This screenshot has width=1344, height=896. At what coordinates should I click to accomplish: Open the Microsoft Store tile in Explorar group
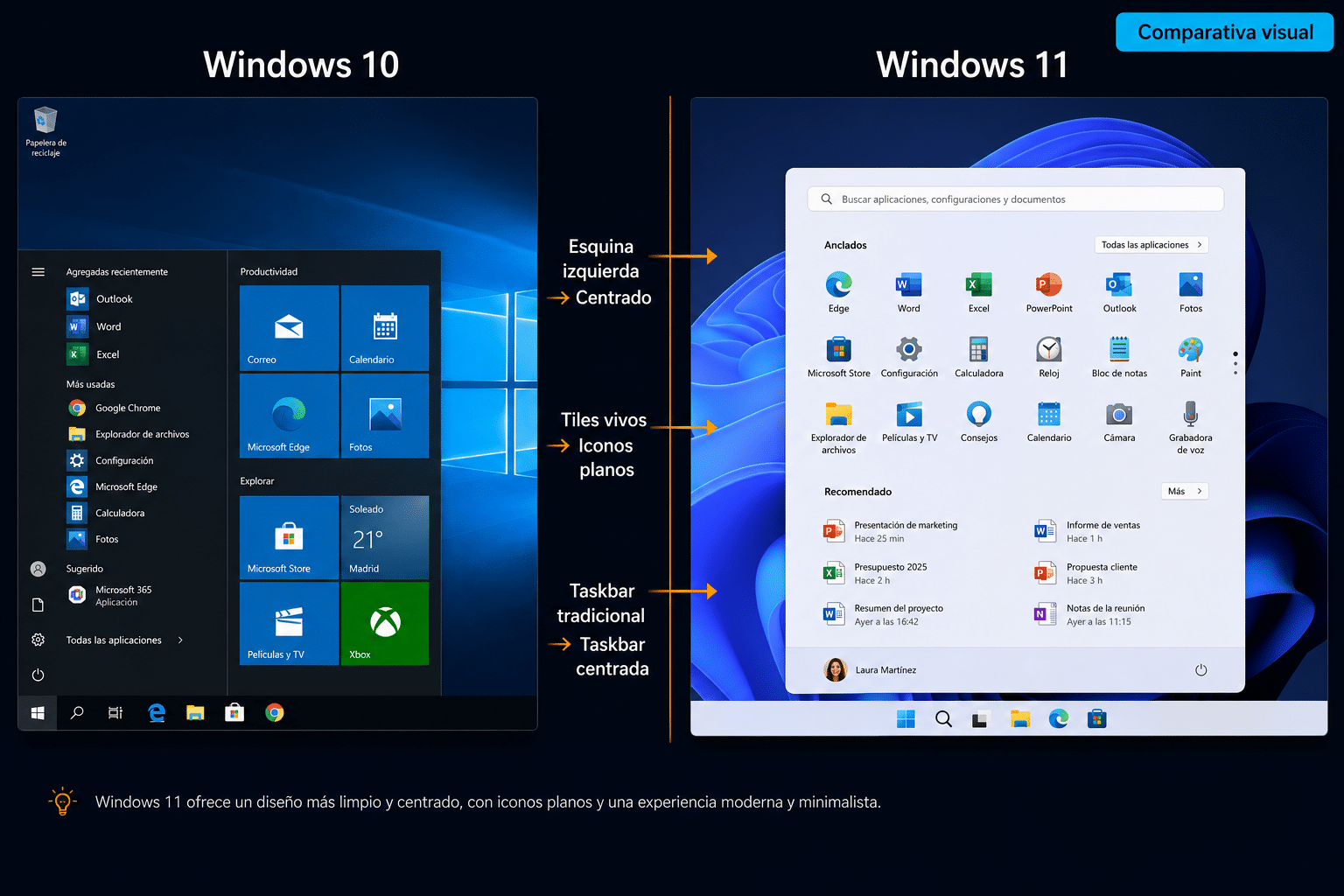[x=289, y=537]
